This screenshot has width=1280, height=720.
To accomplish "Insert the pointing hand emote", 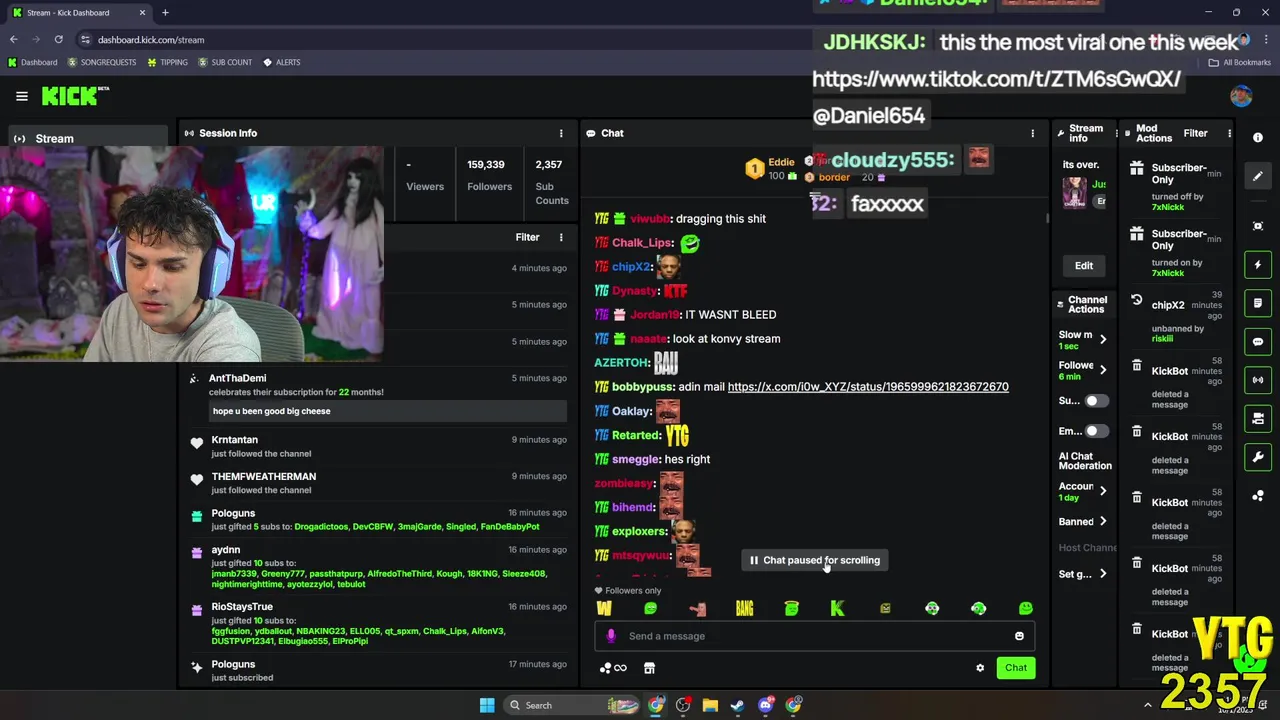I will coord(697,608).
